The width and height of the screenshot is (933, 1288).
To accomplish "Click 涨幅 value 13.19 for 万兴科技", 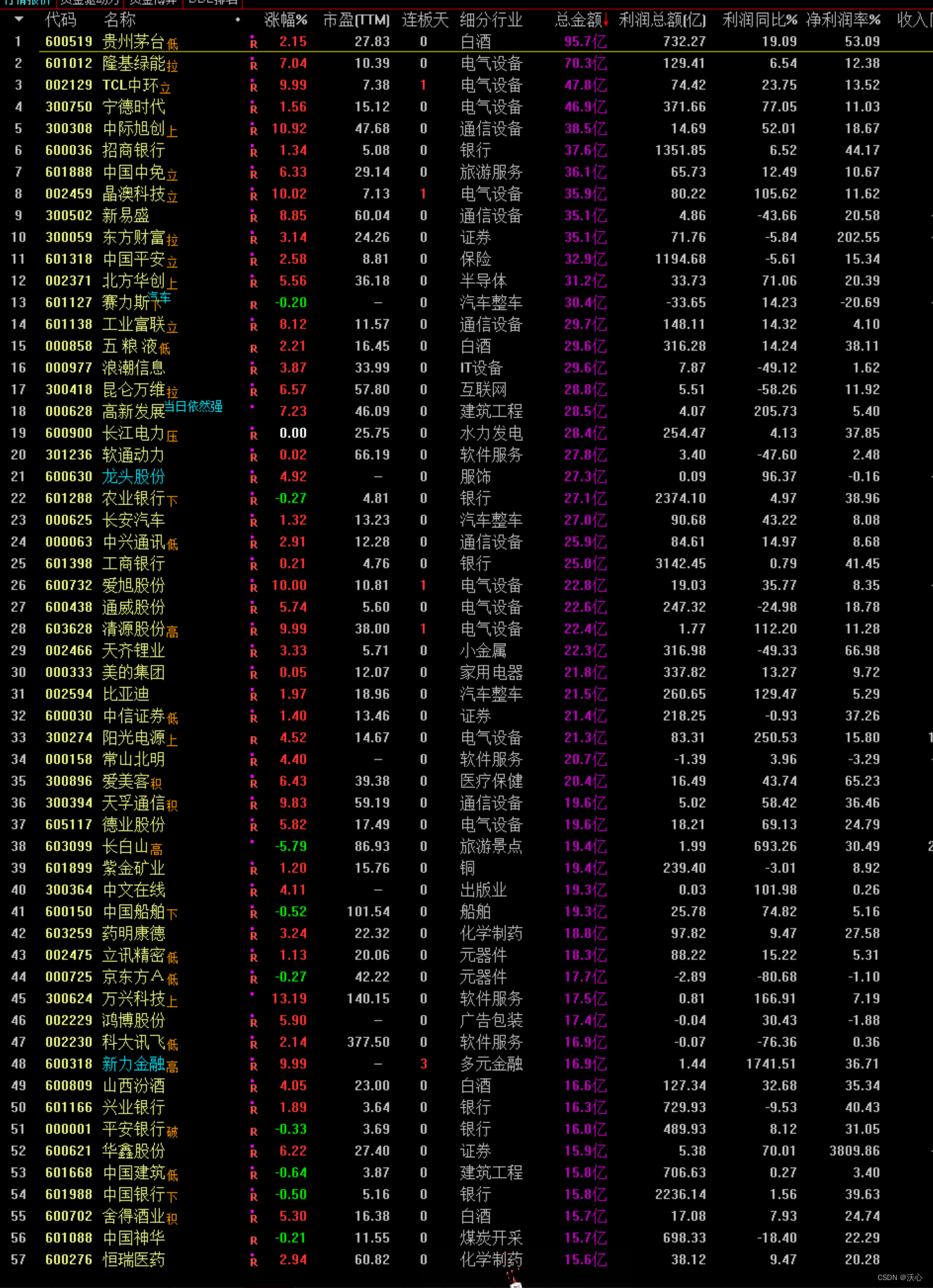I will click(289, 999).
